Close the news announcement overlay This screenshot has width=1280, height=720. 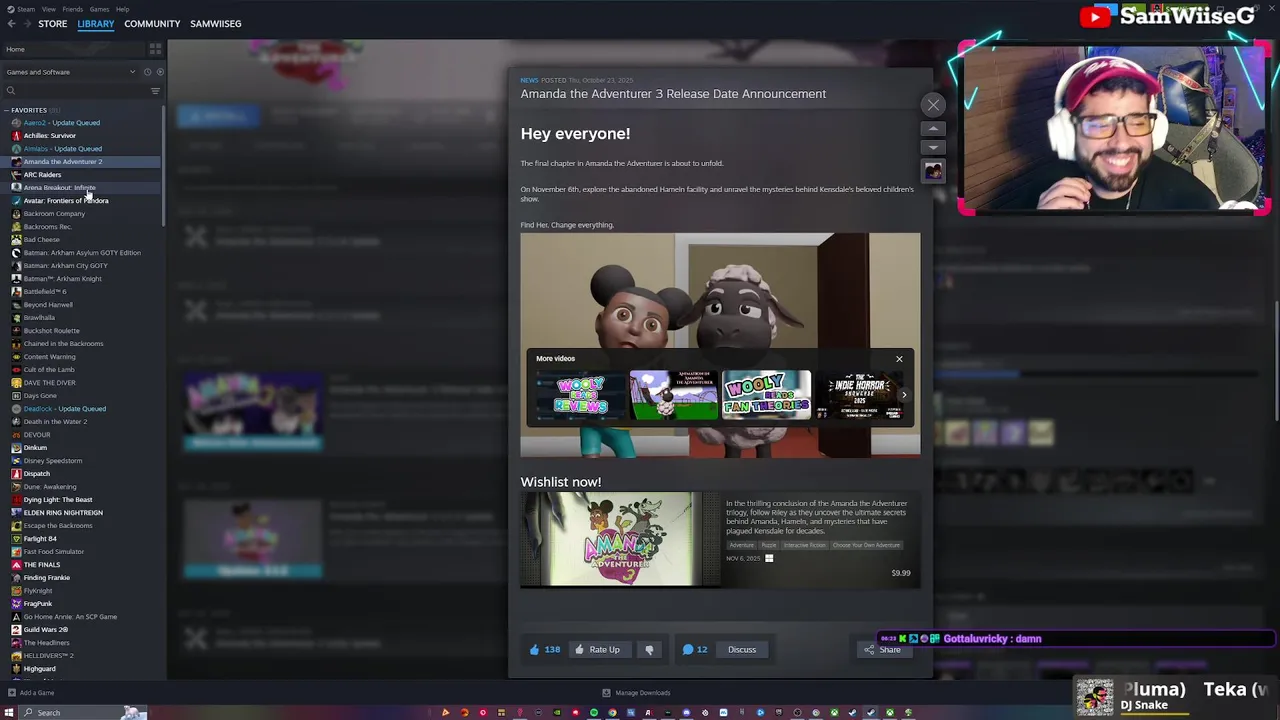[x=933, y=104]
